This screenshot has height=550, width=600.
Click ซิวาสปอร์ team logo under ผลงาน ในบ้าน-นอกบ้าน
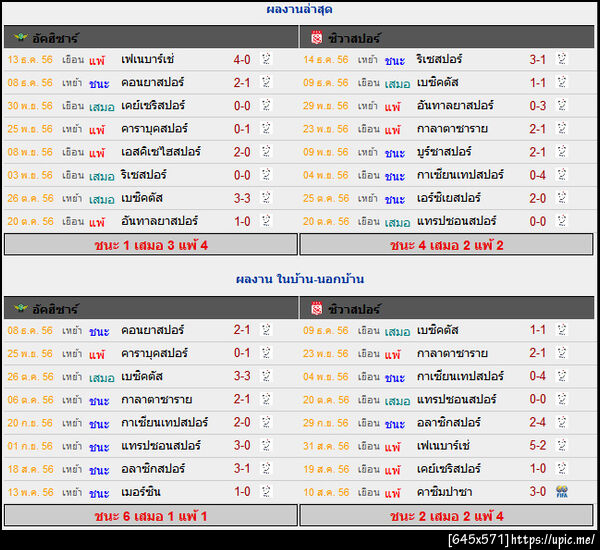[316, 308]
